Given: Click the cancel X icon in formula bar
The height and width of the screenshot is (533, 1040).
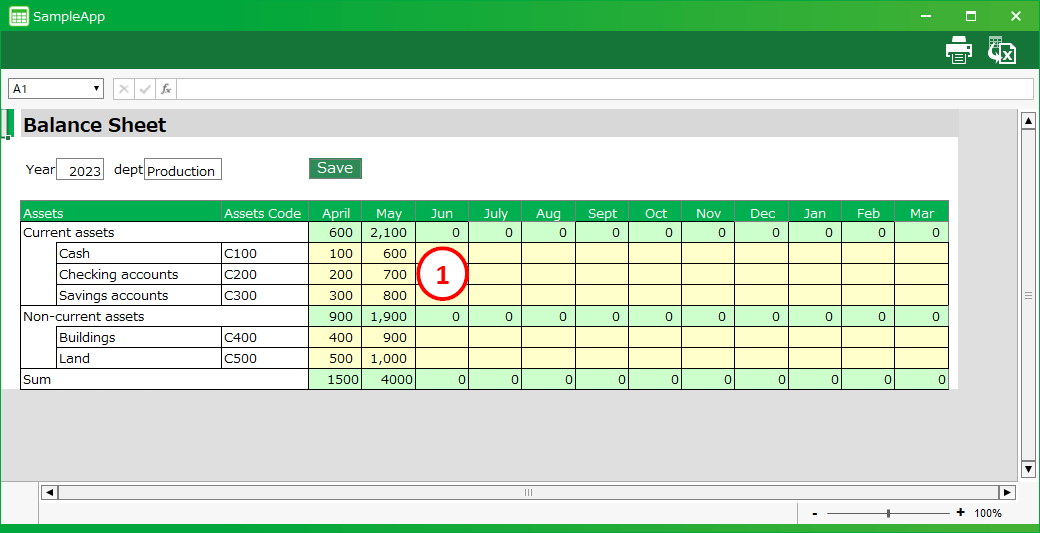Looking at the screenshot, I should pyautogui.click(x=124, y=89).
